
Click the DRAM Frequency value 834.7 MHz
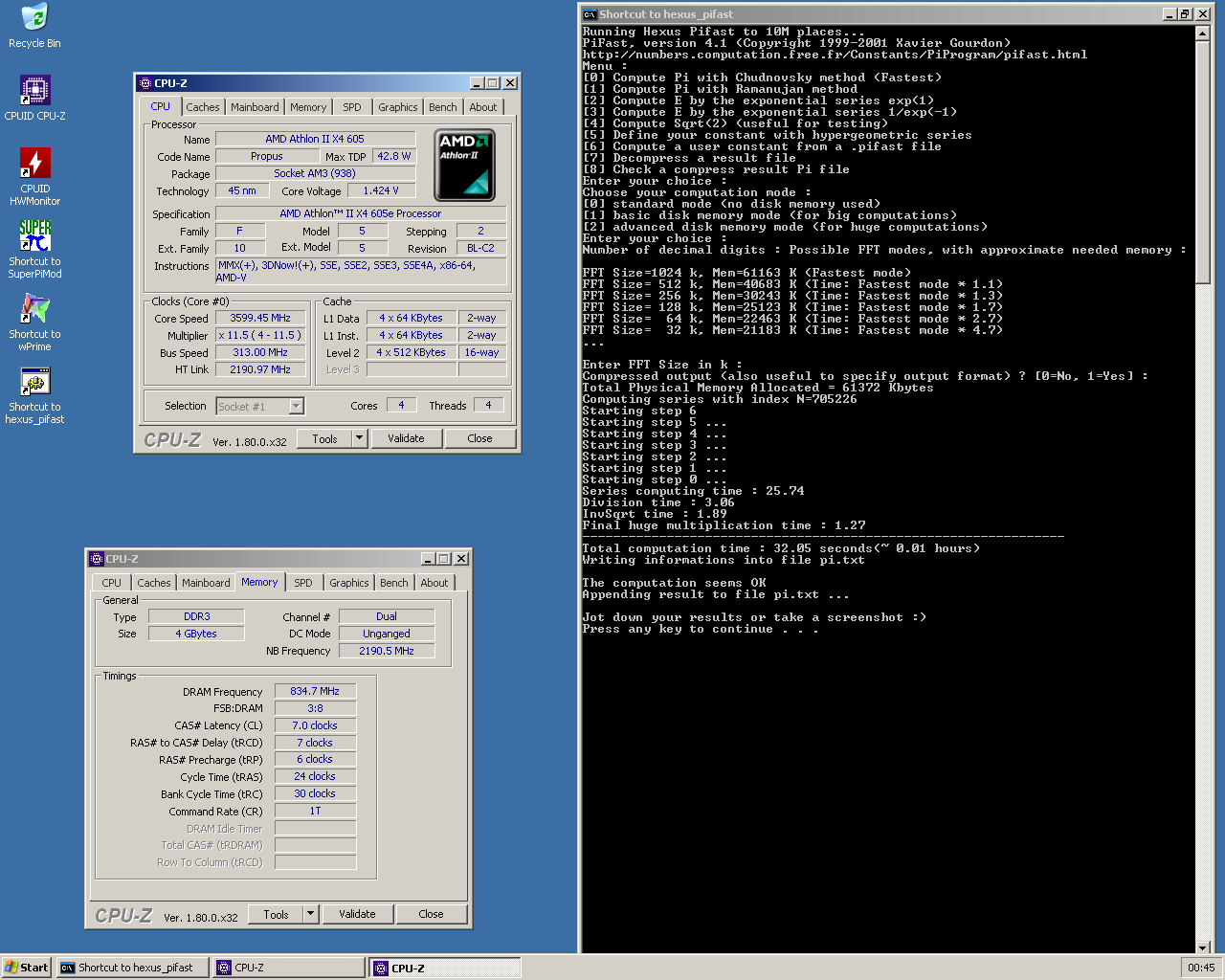(x=315, y=691)
